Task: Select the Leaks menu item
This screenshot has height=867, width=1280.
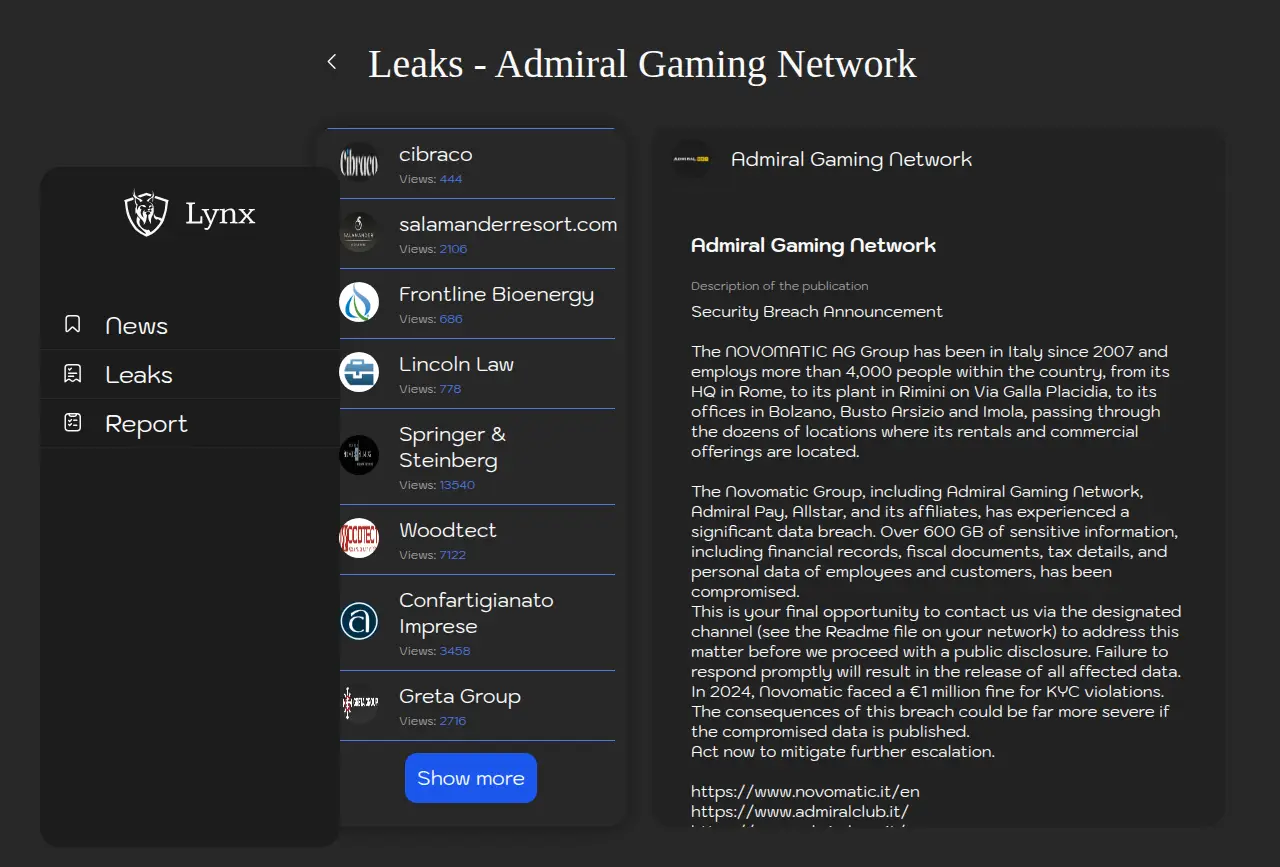Action: pyautogui.click(x=139, y=375)
